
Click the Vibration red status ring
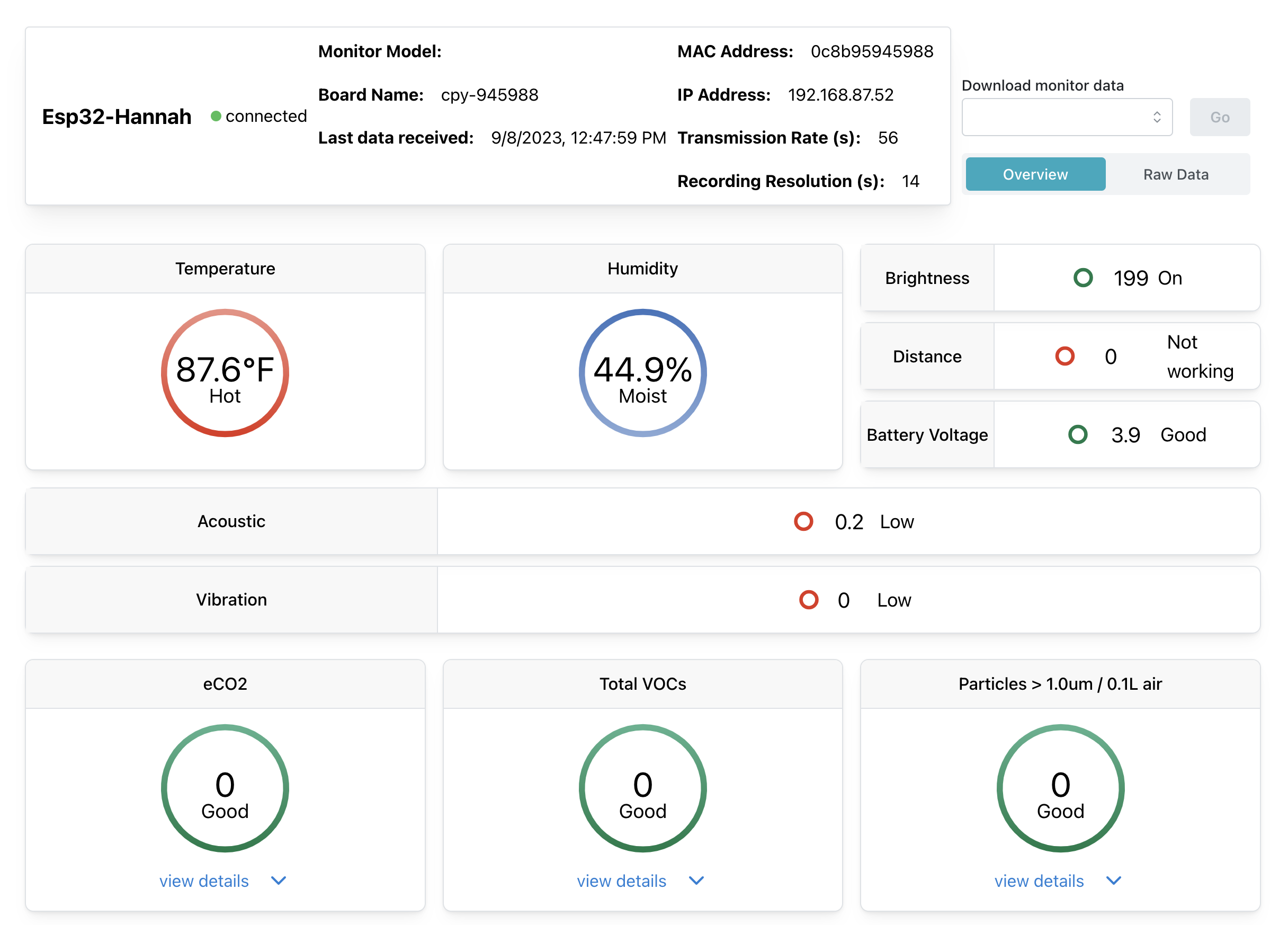click(x=809, y=599)
